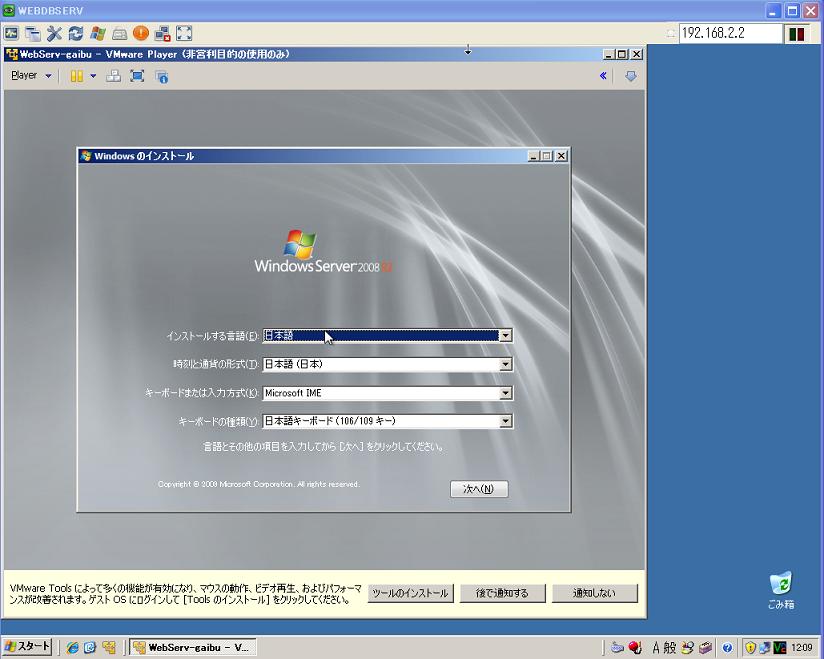824x659 pixels.
Task: Click the ツールのインストール button
Action: [410, 593]
